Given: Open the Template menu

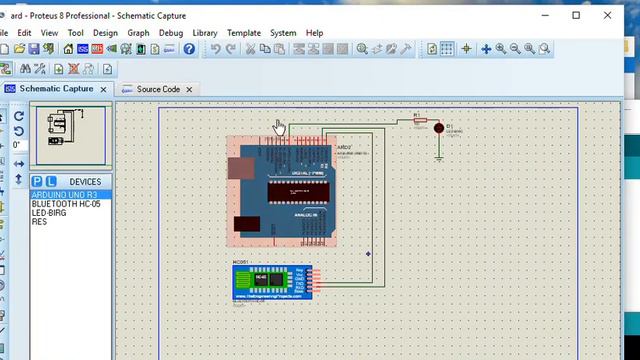Looking at the screenshot, I should point(244,33).
